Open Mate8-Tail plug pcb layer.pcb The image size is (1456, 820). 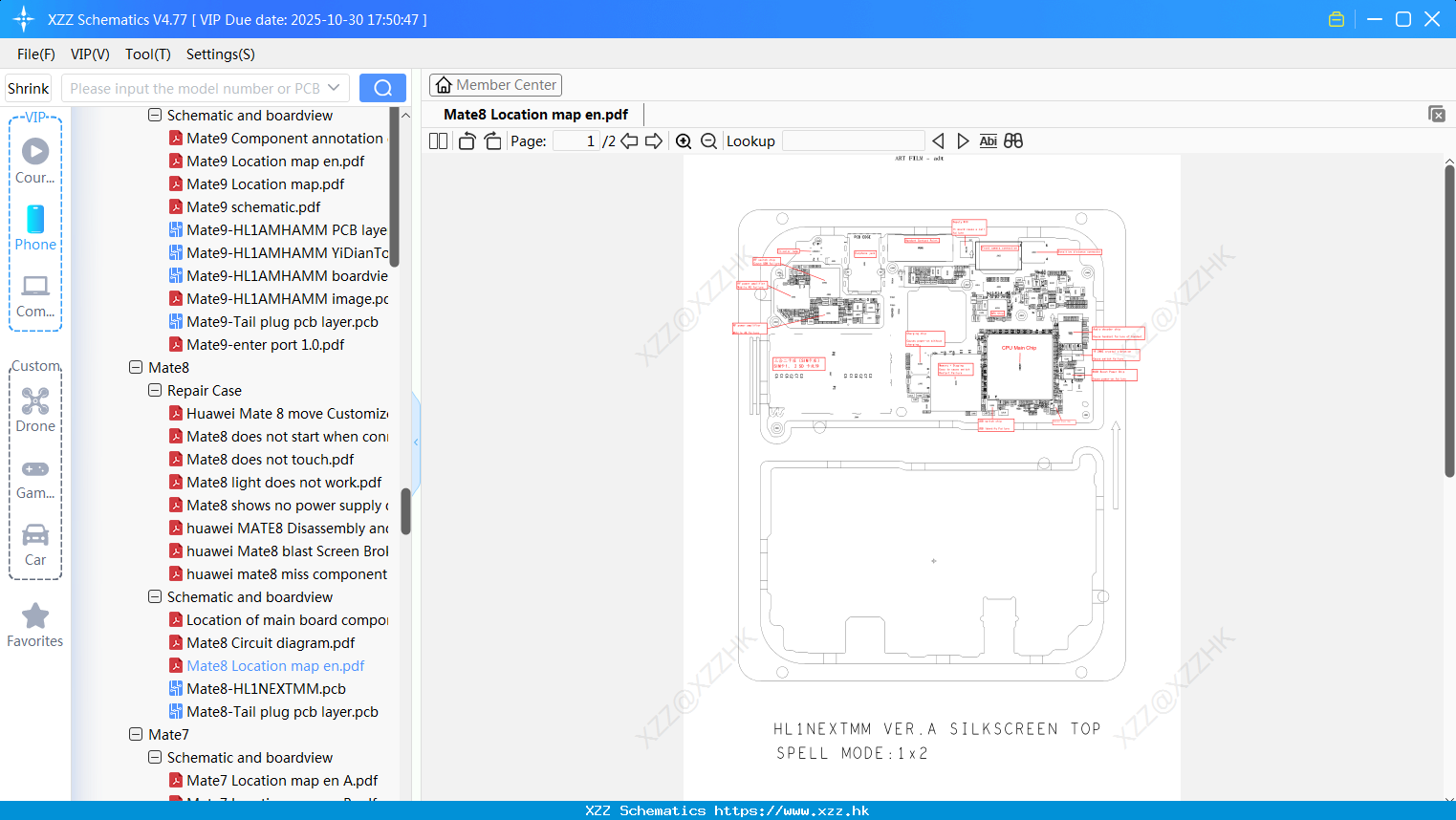[x=282, y=711]
